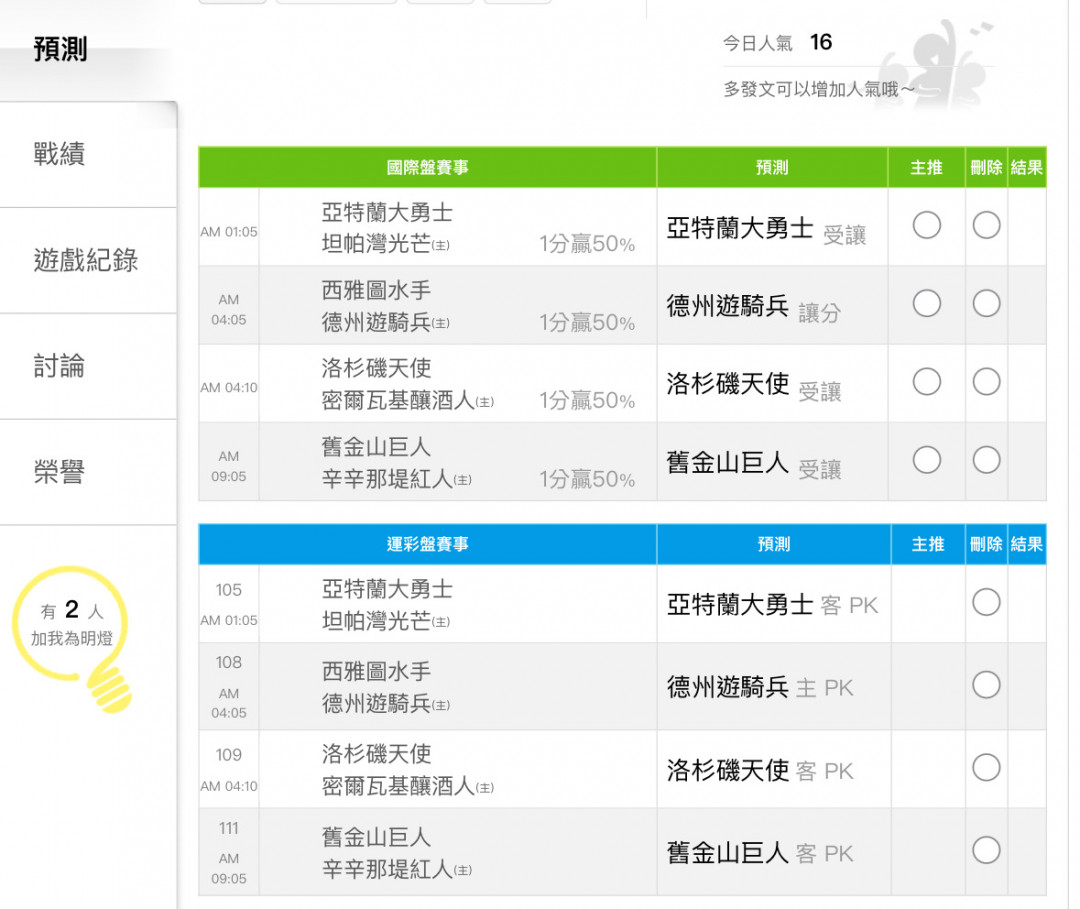Viewport: 1080px width, 909px height.
Task: Open the 預測 sidebar tab
Action: point(61,50)
